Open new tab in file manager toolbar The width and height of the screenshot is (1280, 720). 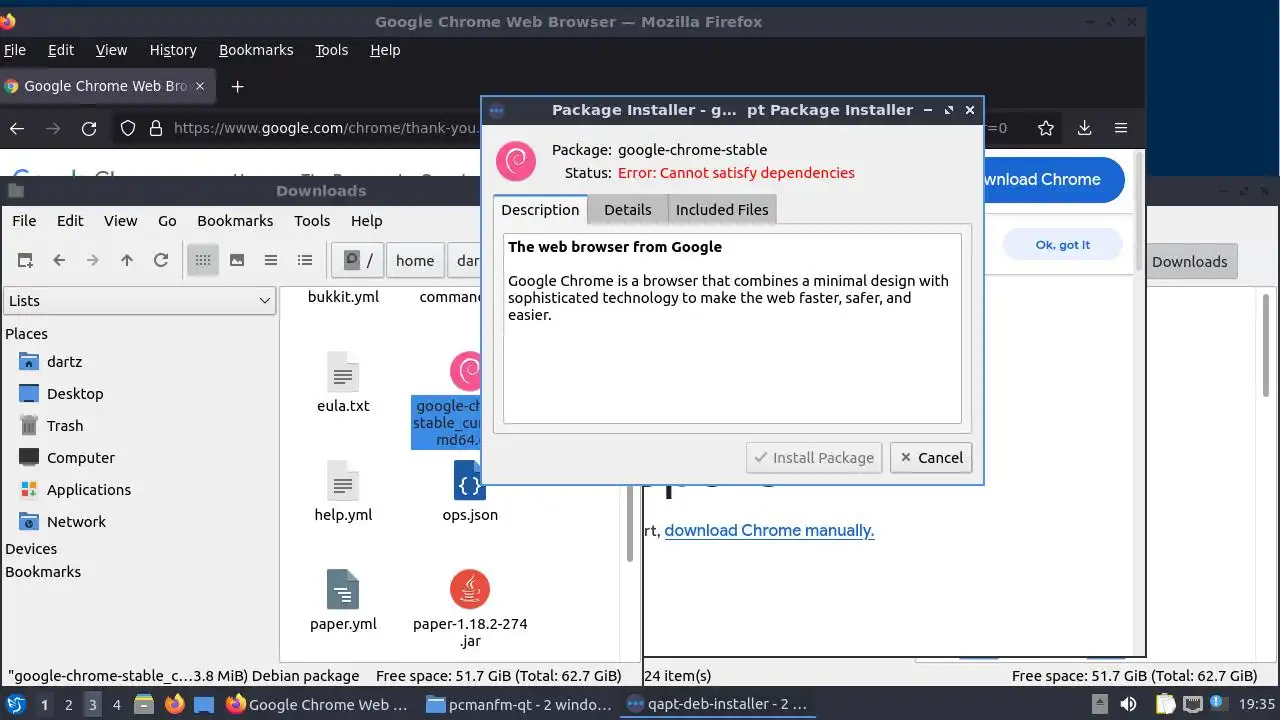26,260
